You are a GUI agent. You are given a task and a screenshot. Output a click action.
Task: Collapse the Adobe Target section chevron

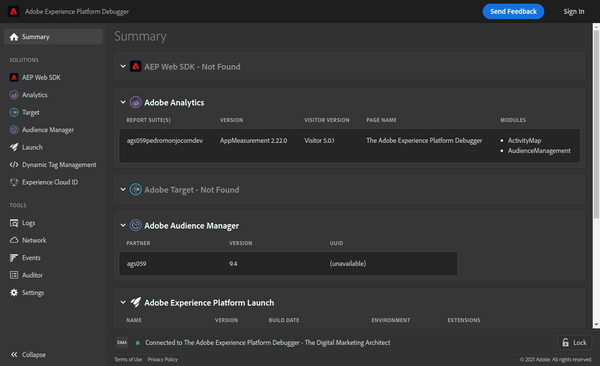(x=123, y=190)
